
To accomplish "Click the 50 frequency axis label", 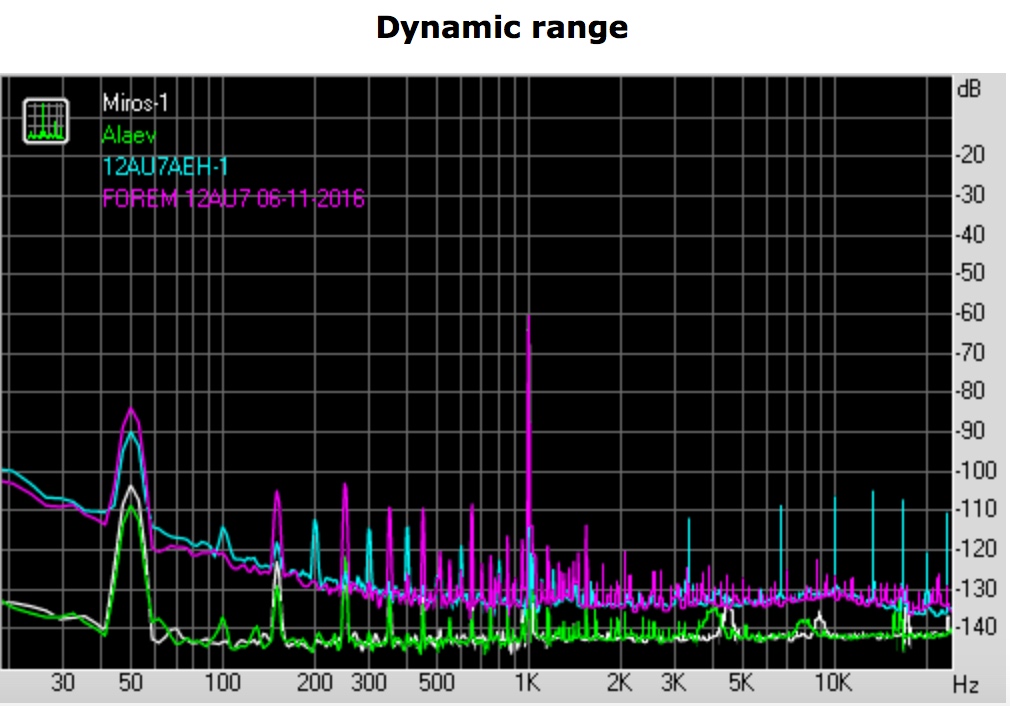I will (130, 684).
